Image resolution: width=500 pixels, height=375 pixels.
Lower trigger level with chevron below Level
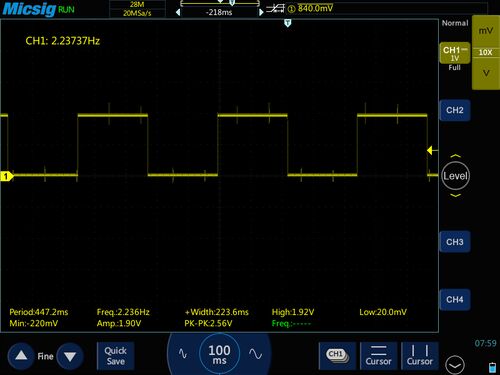[x=455, y=195]
